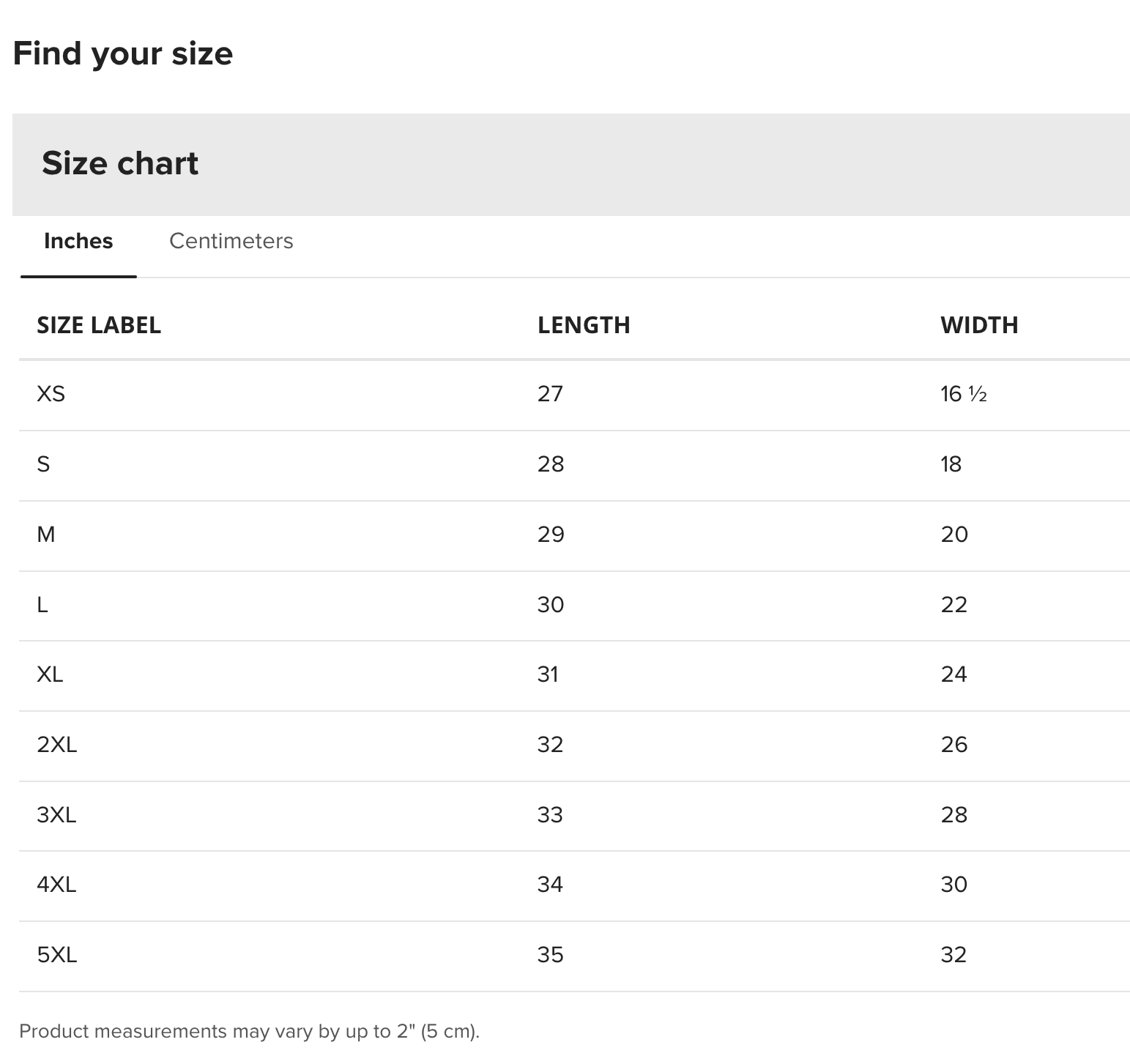Select the S size row label
1130x1064 pixels.
click(x=43, y=464)
